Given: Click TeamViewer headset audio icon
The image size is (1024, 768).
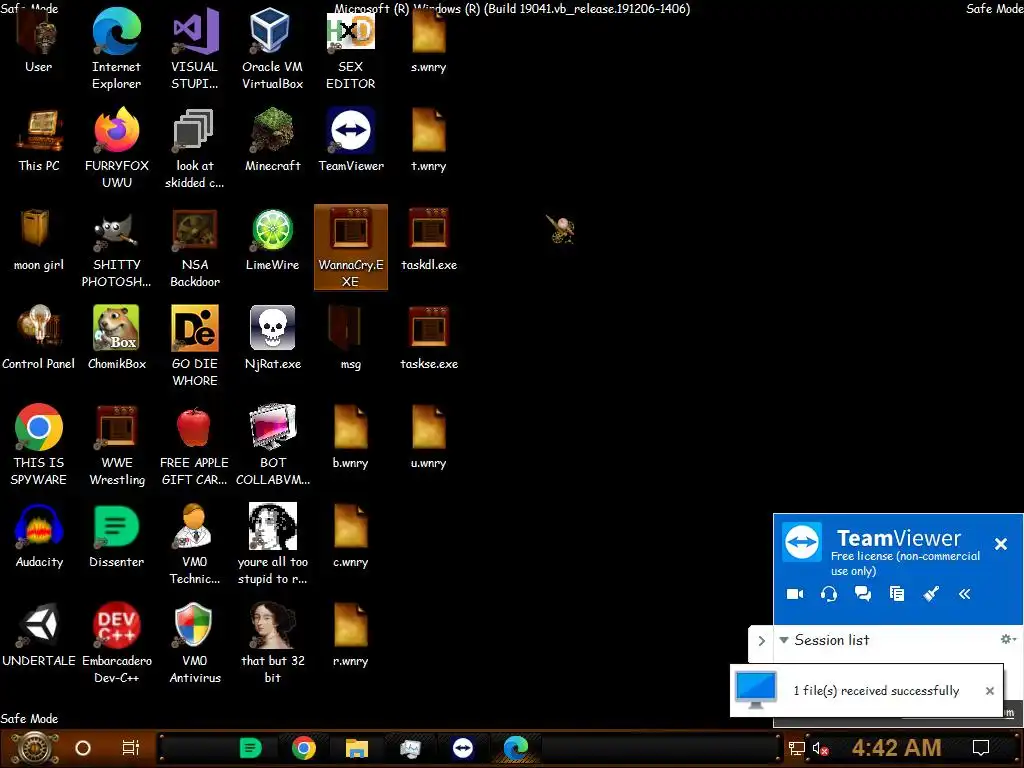Looking at the screenshot, I should pos(829,594).
